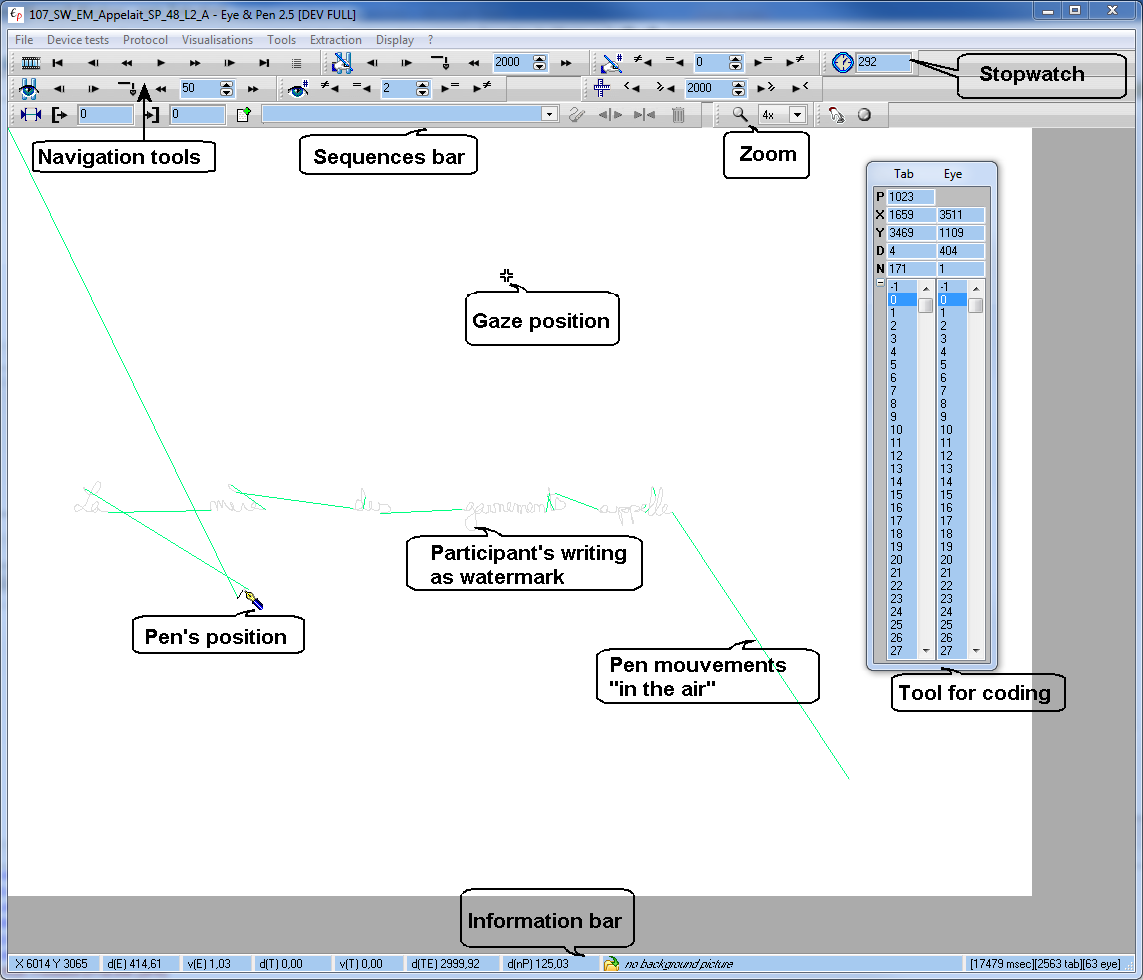Expand the sequences bar dropdown list
Screen dimensions: 1143x980
pos(548,115)
